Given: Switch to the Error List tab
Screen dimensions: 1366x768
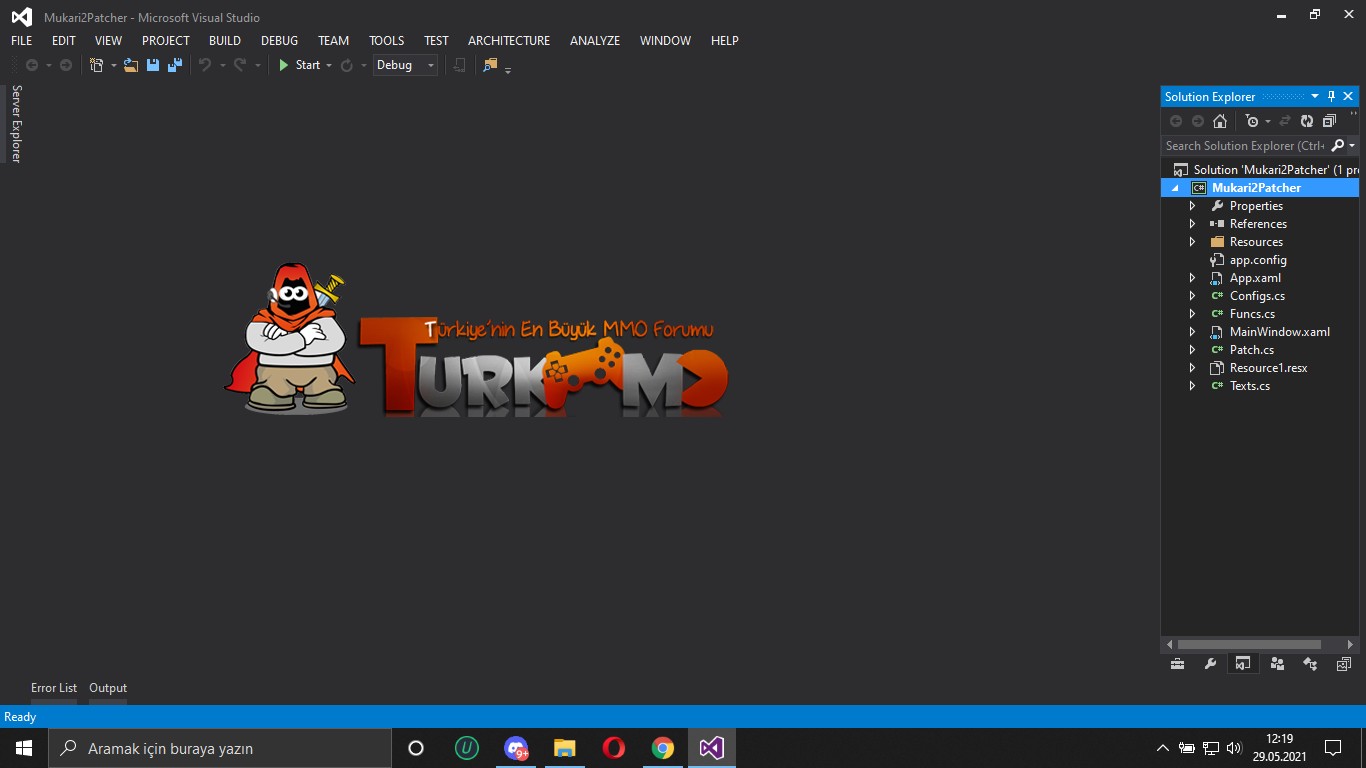Looking at the screenshot, I should [54, 688].
